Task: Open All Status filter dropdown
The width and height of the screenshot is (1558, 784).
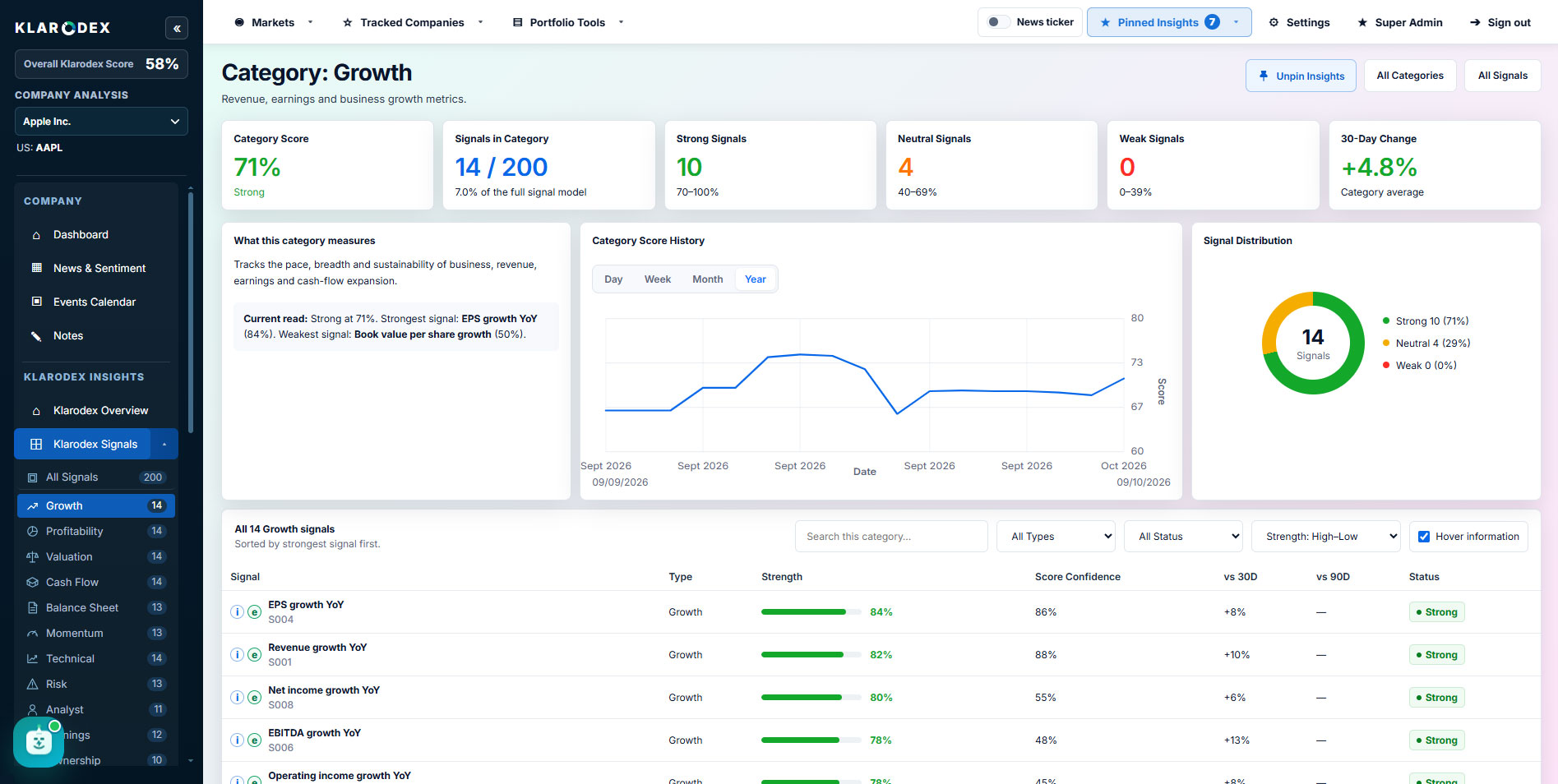Action: pos(1184,537)
